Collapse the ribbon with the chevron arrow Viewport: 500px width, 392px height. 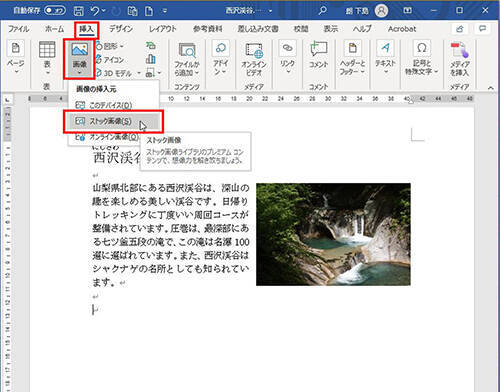490,88
